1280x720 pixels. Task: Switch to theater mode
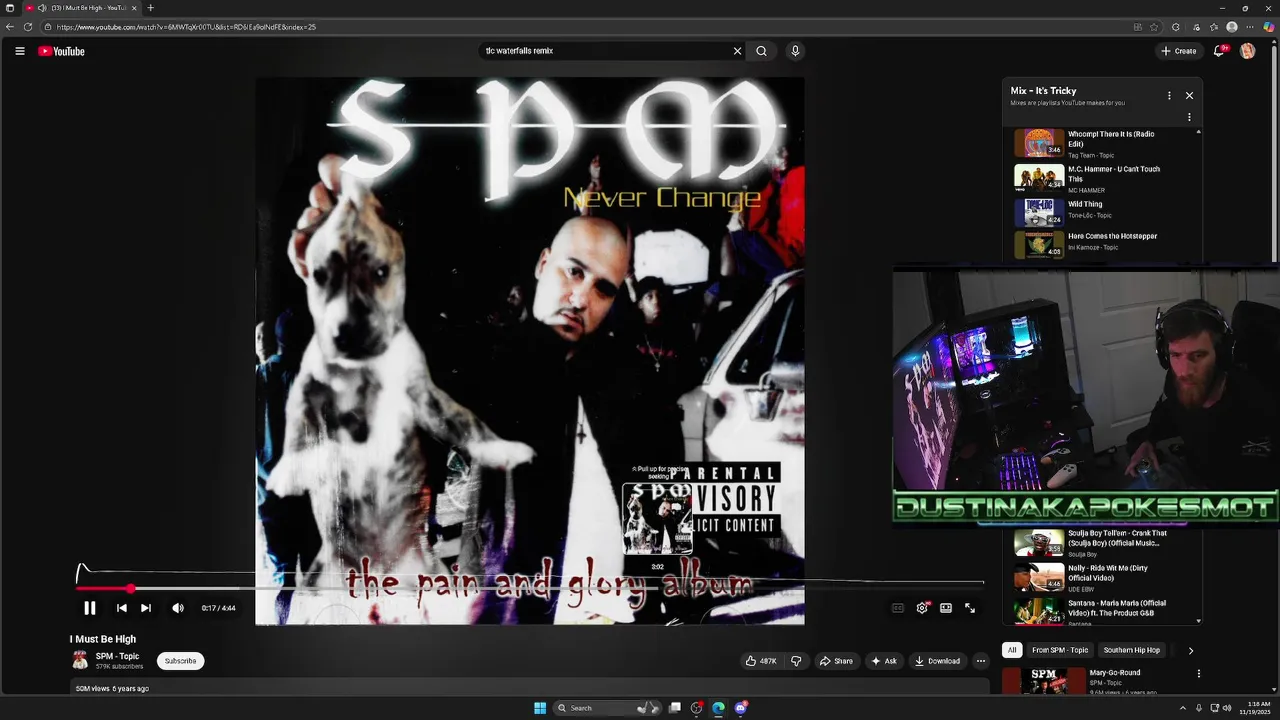pos(946,608)
